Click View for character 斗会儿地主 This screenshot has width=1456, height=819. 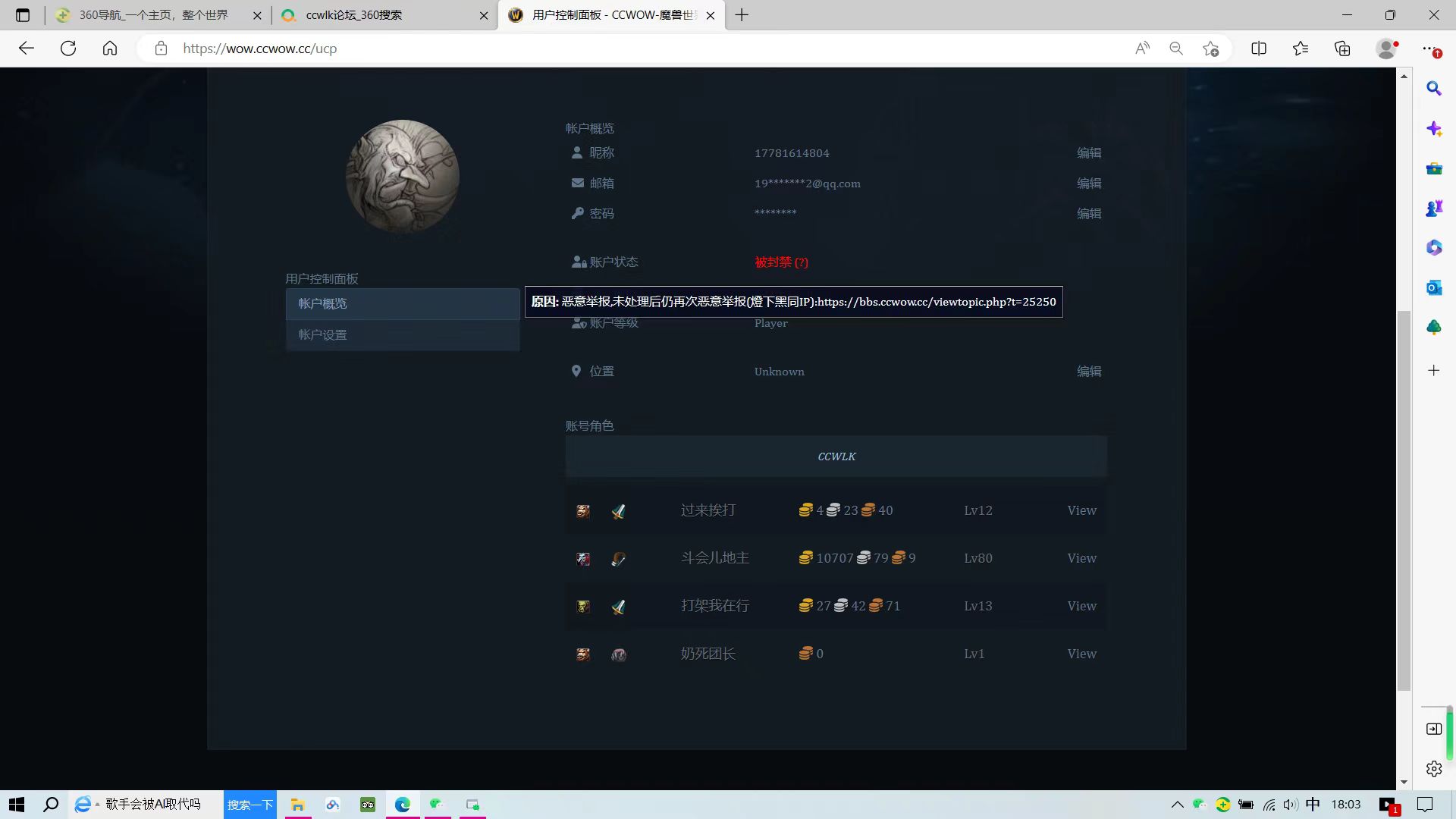(1081, 557)
